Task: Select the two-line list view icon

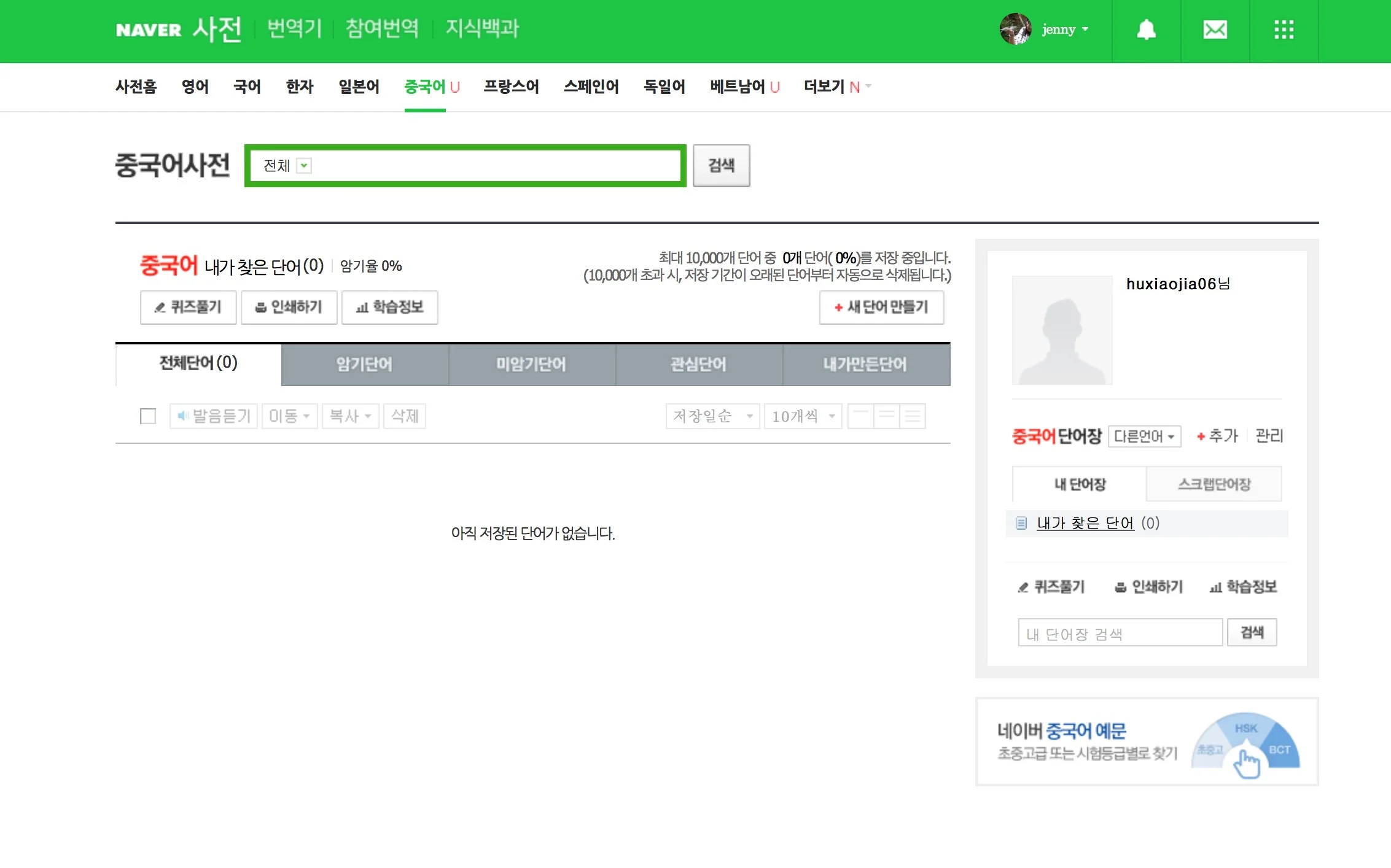Action: click(886, 416)
